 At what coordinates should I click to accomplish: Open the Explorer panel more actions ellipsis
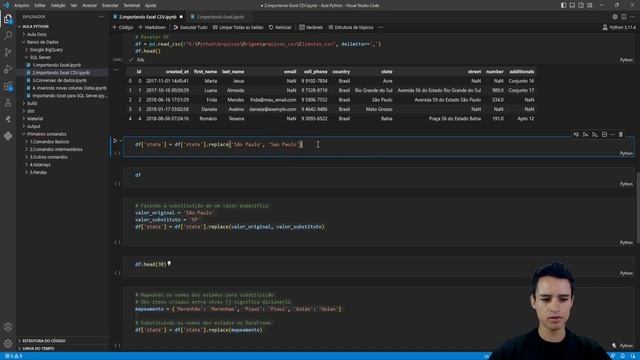[101, 17]
